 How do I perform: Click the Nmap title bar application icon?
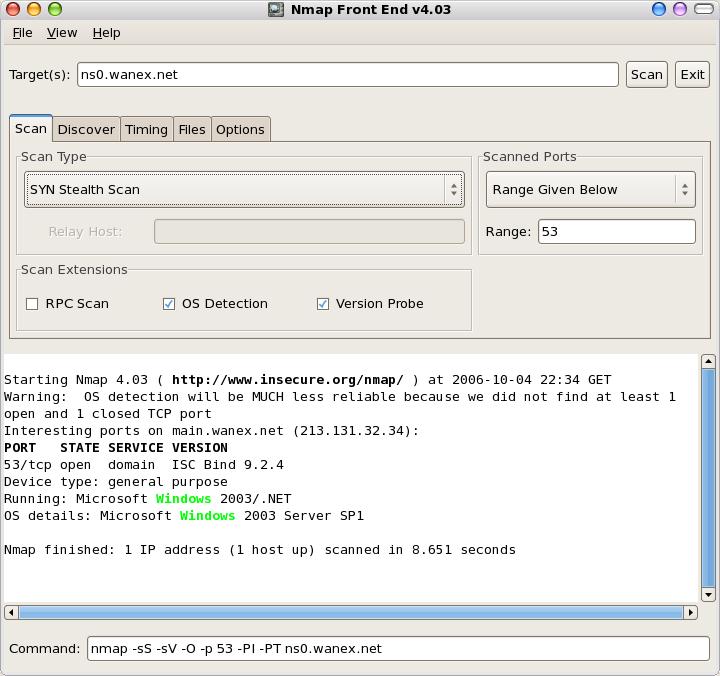[276, 10]
